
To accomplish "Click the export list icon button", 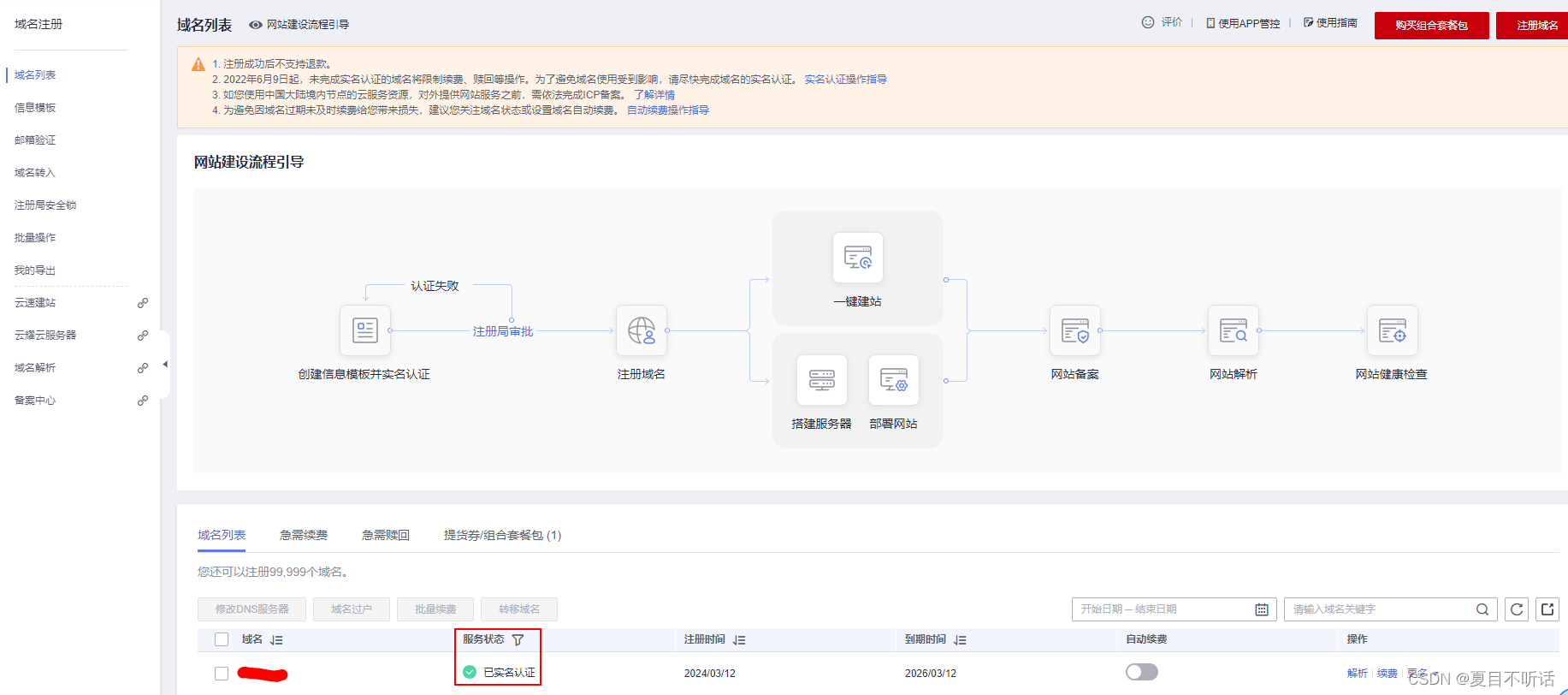I will click(1547, 609).
